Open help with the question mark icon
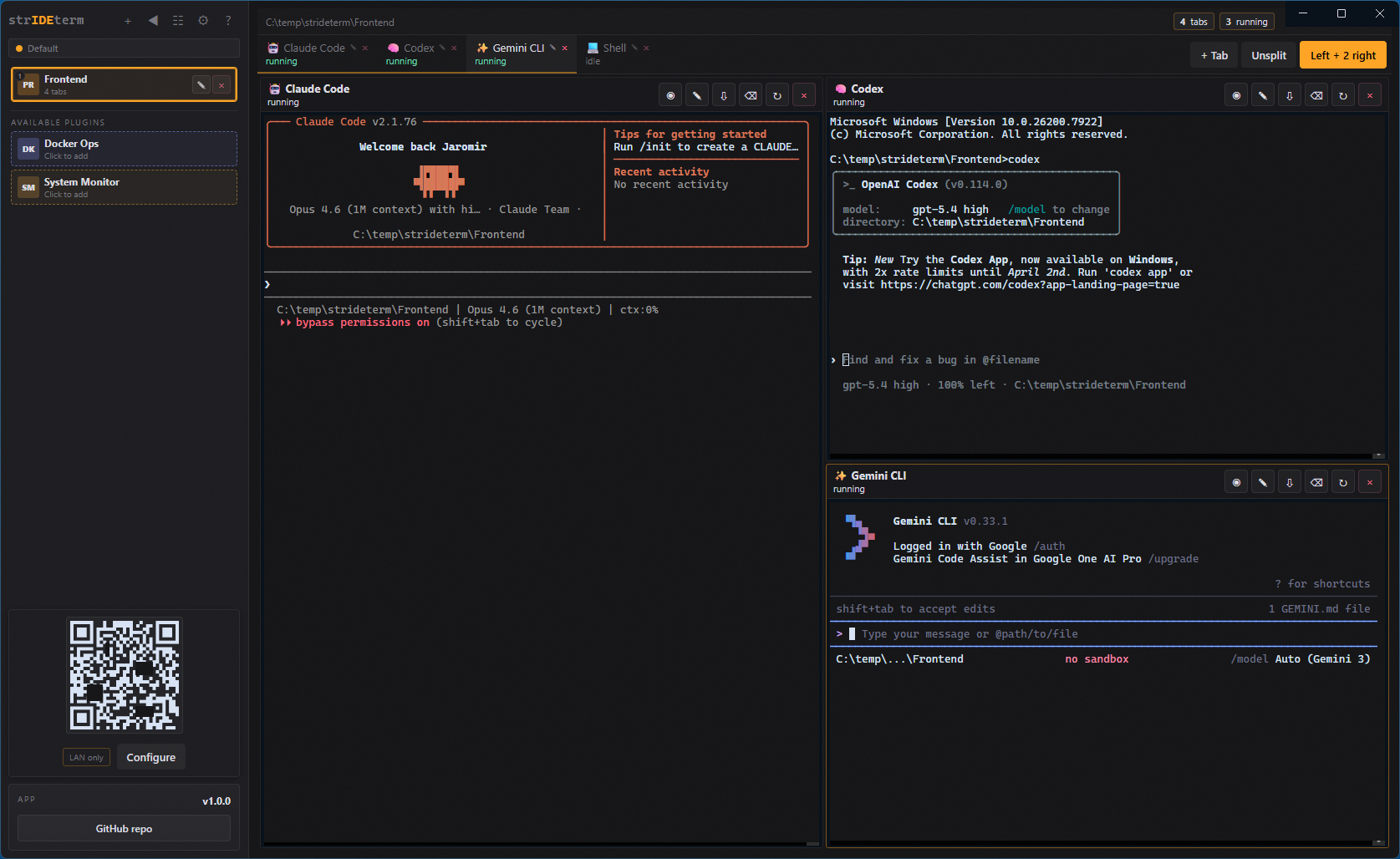This screenshot has width=1400, height=859. tap(228, 21)
